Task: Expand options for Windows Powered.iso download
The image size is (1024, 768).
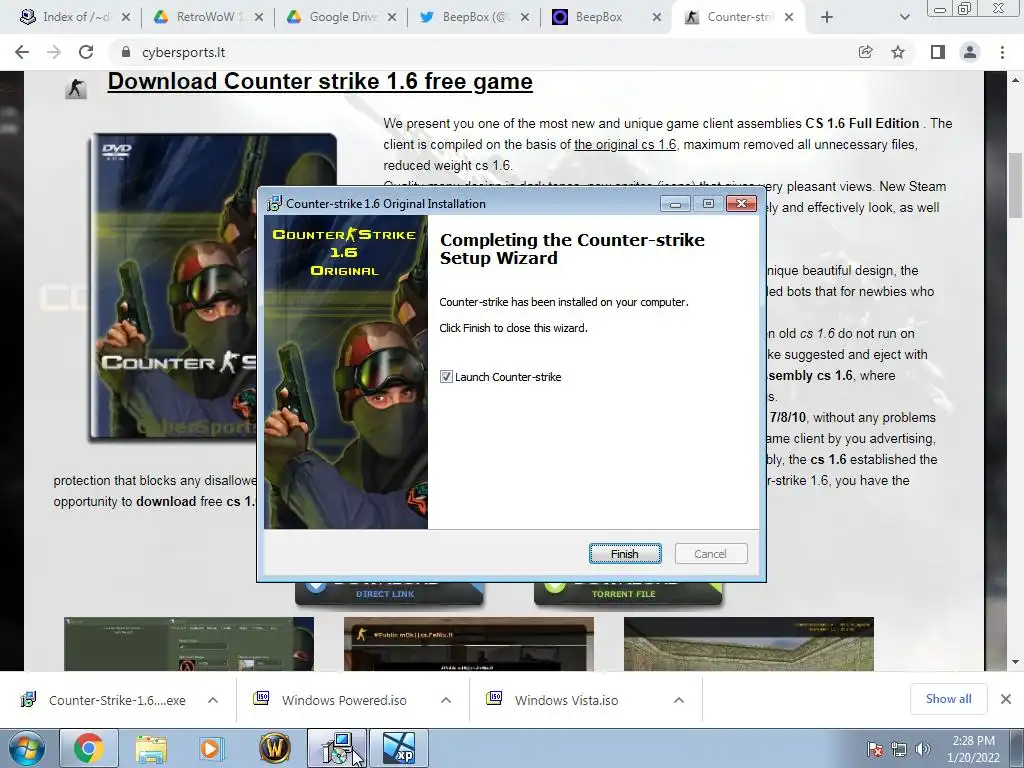Action: [446, 700]
